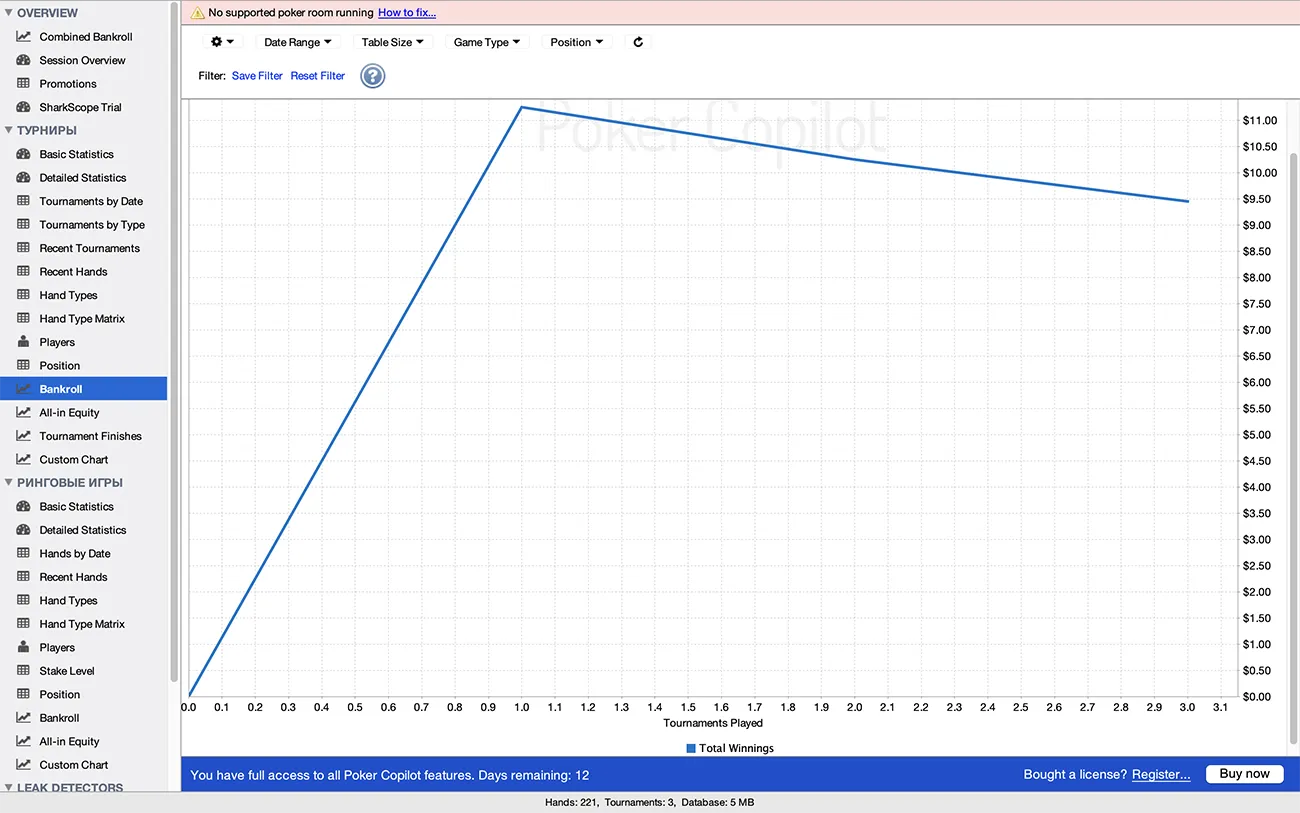
Task: Open the help question-mark circle
Action: [x=372, y=75]
